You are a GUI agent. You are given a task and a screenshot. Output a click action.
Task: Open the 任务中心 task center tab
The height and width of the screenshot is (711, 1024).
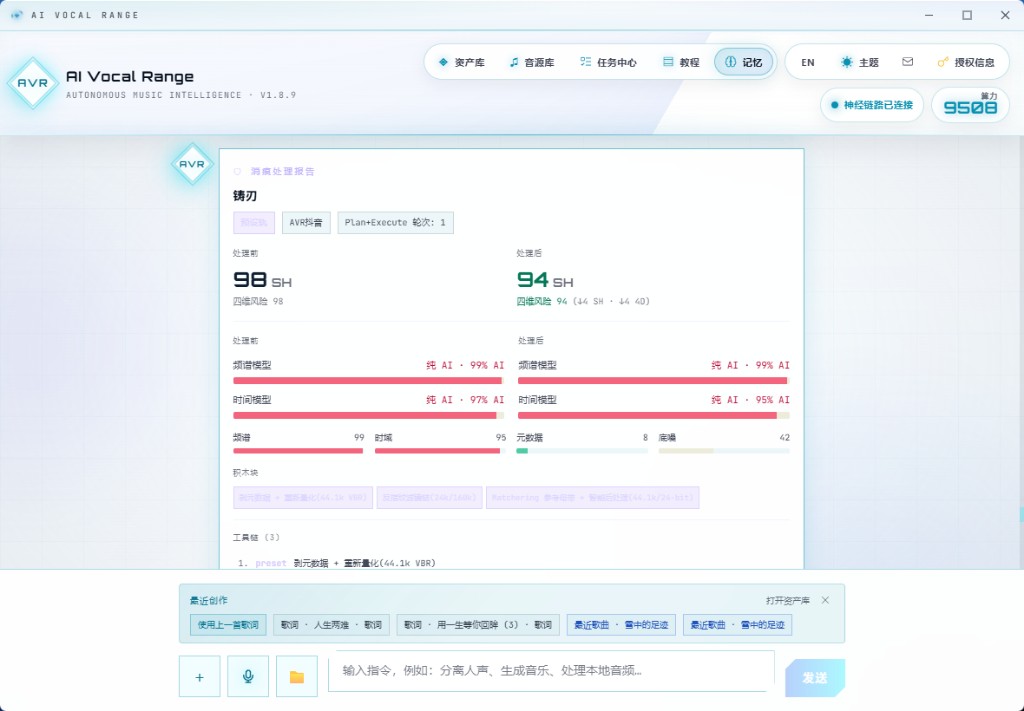point(608,62)
